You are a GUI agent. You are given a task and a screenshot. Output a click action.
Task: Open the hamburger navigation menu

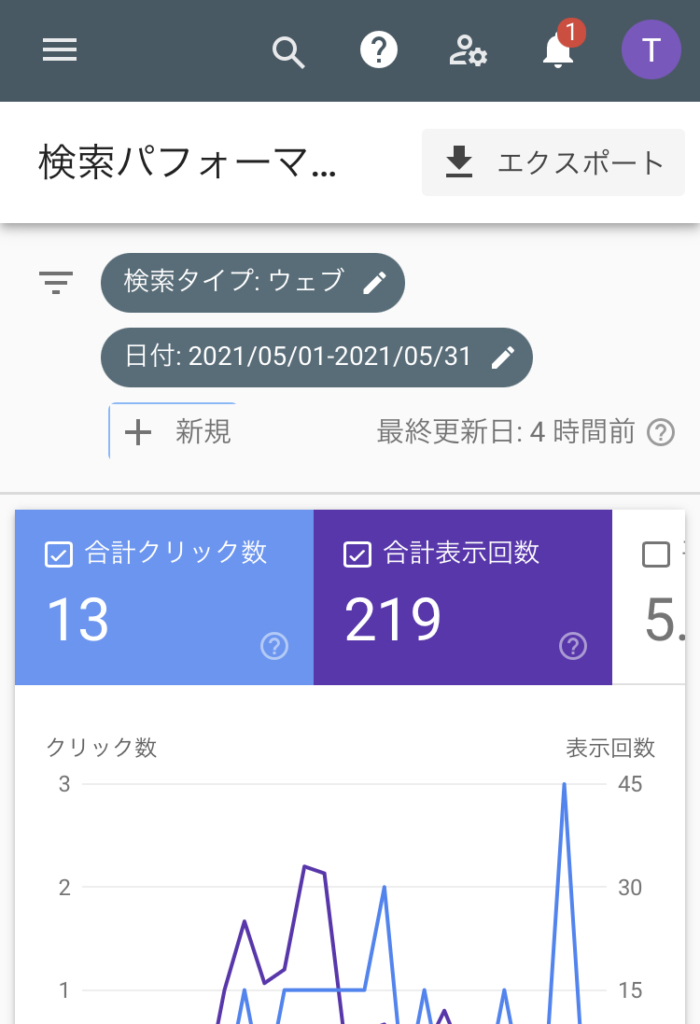pos(60,50)
